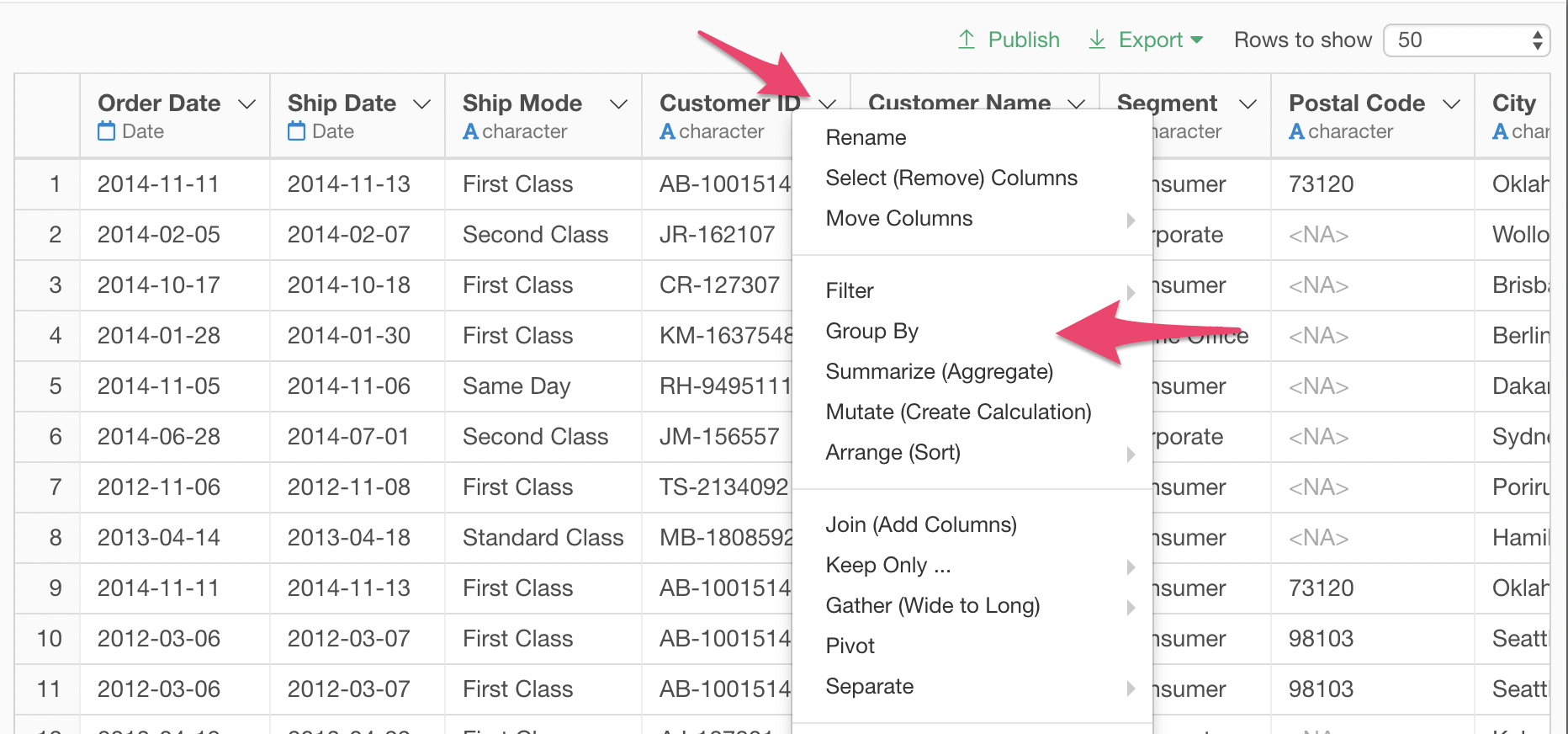The height and width of the screenshot is (734, 1568).
Task: Open the Rows to show selector
Action: pyautogui.click(x=1465, y=40)
